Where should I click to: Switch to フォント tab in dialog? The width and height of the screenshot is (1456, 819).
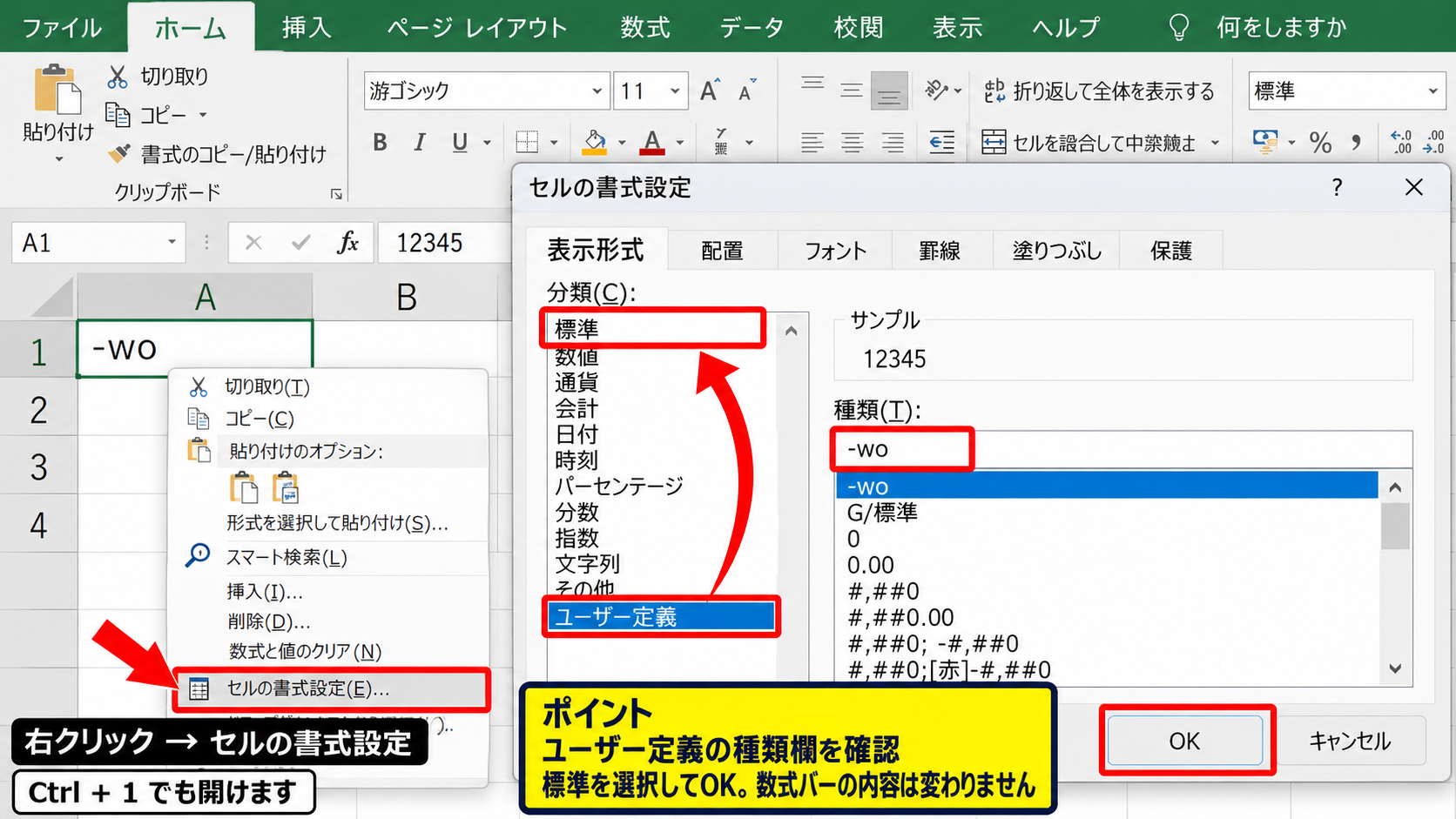[835, 251]
